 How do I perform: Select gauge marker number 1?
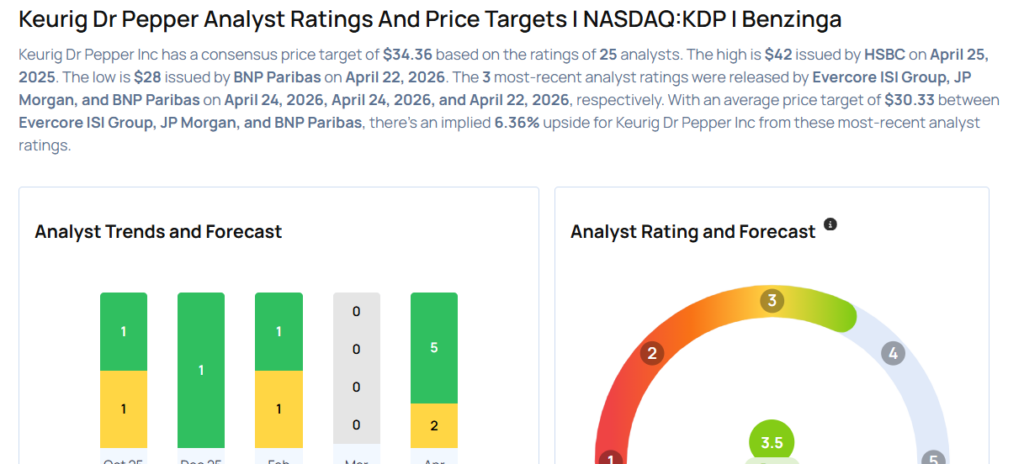610,459
